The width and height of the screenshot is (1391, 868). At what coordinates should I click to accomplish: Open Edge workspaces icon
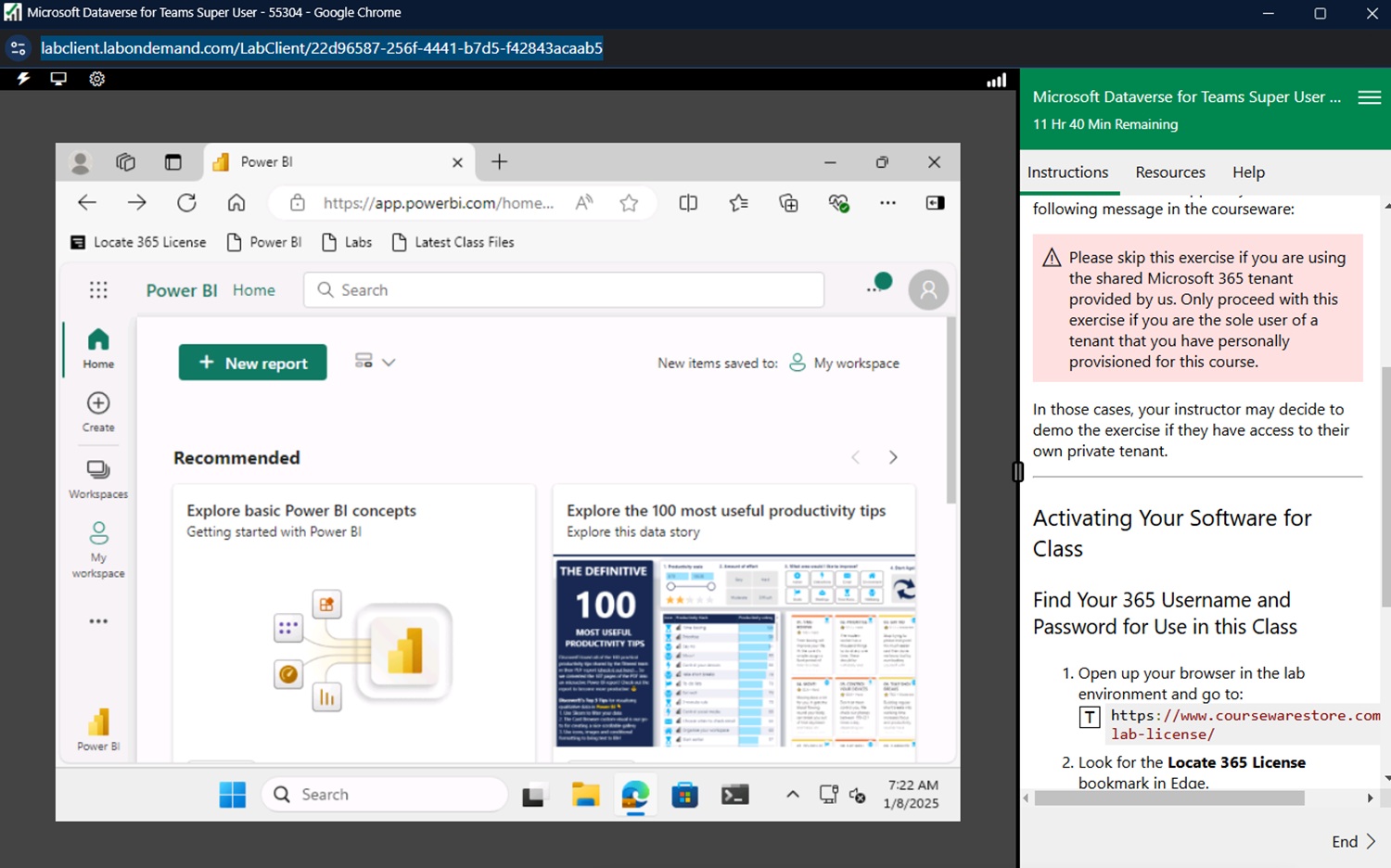click(x=125, y=162)
